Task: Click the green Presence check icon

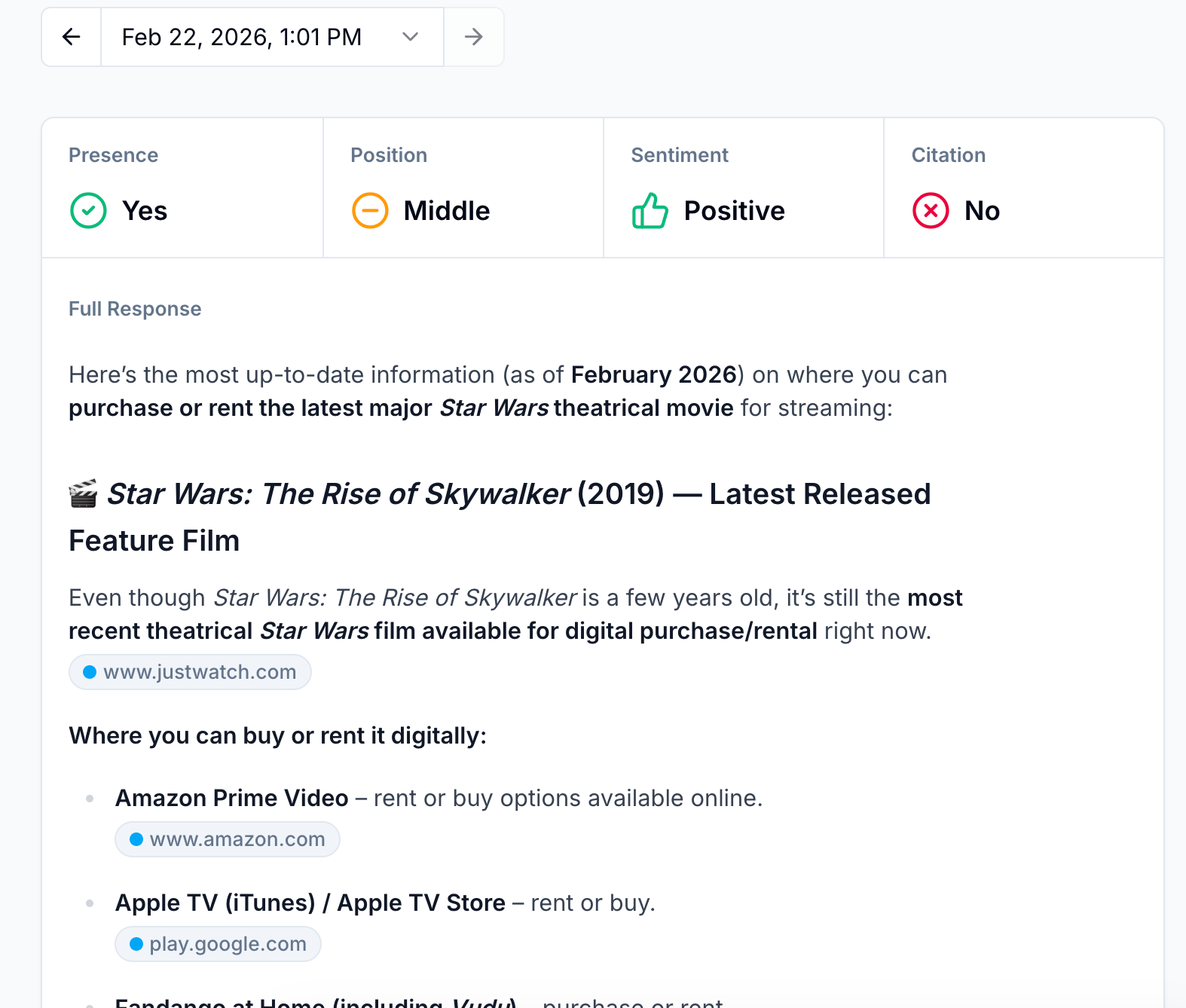Action: 88,210
